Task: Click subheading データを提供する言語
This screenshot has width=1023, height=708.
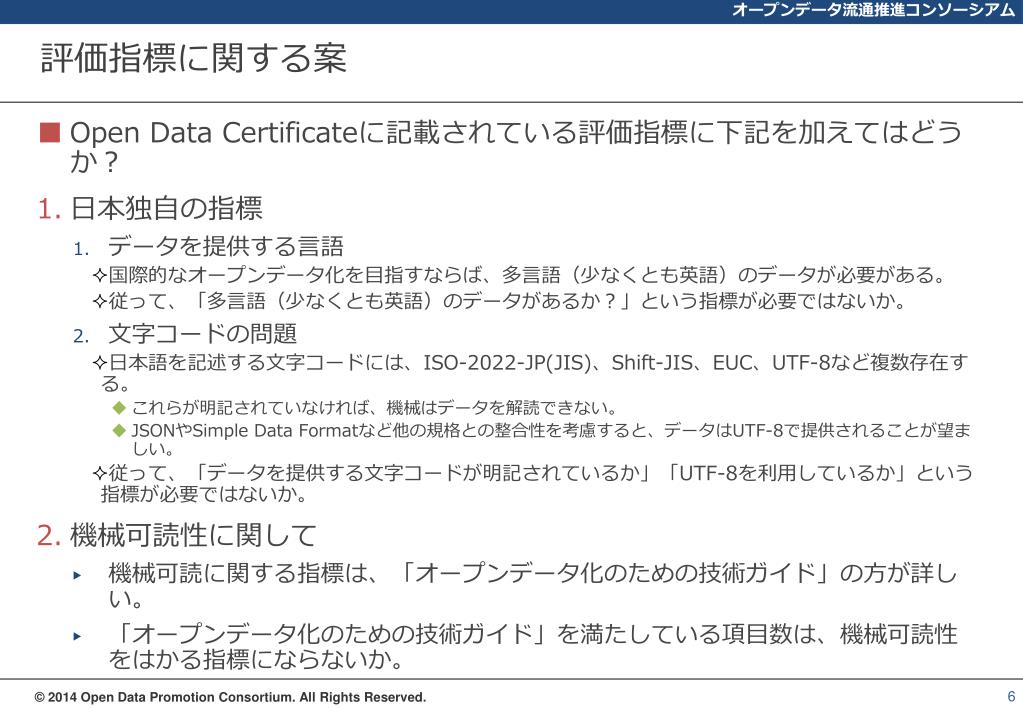Action: point(226,246)
